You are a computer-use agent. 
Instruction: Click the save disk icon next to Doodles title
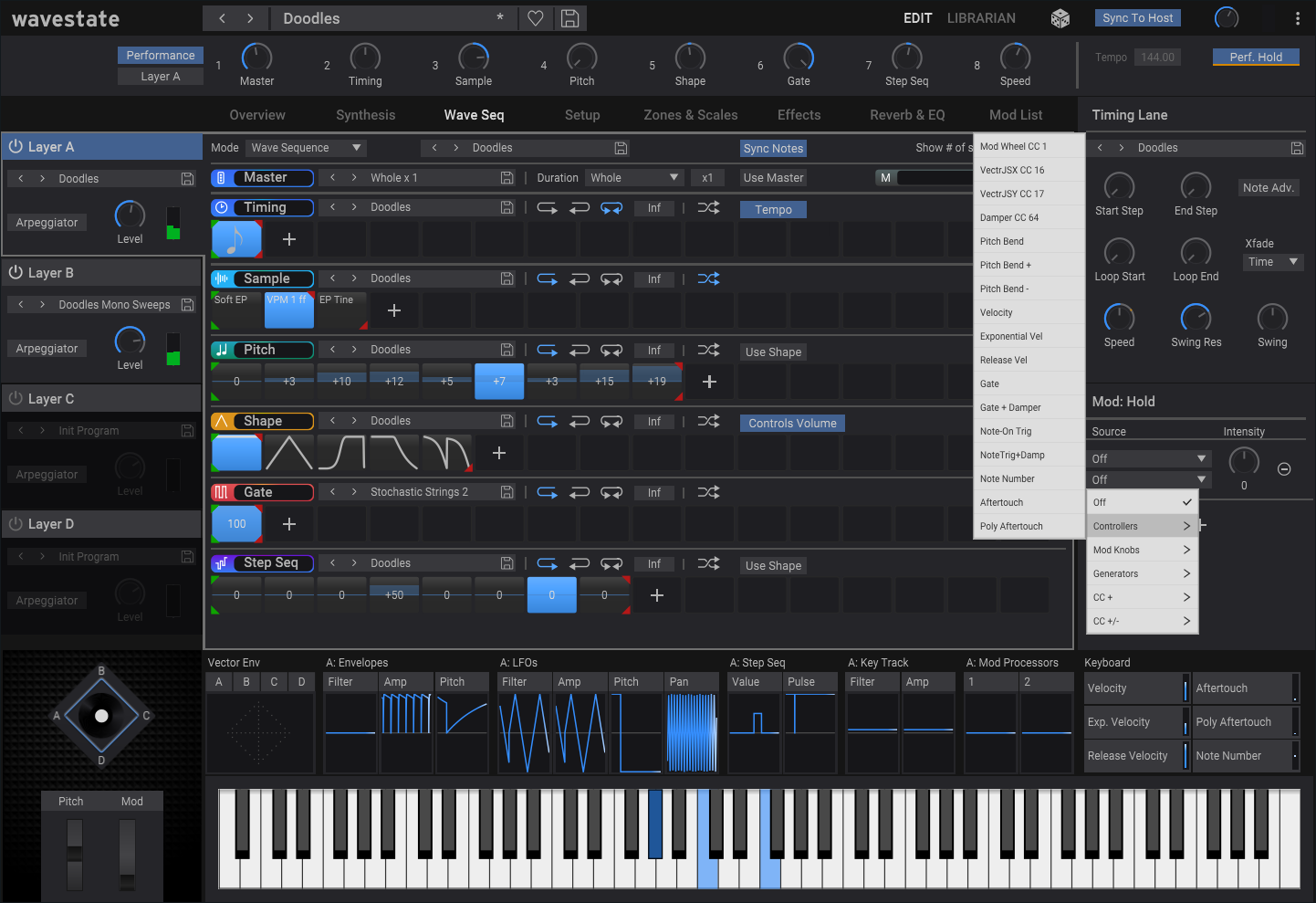click(x=569, y=18)
